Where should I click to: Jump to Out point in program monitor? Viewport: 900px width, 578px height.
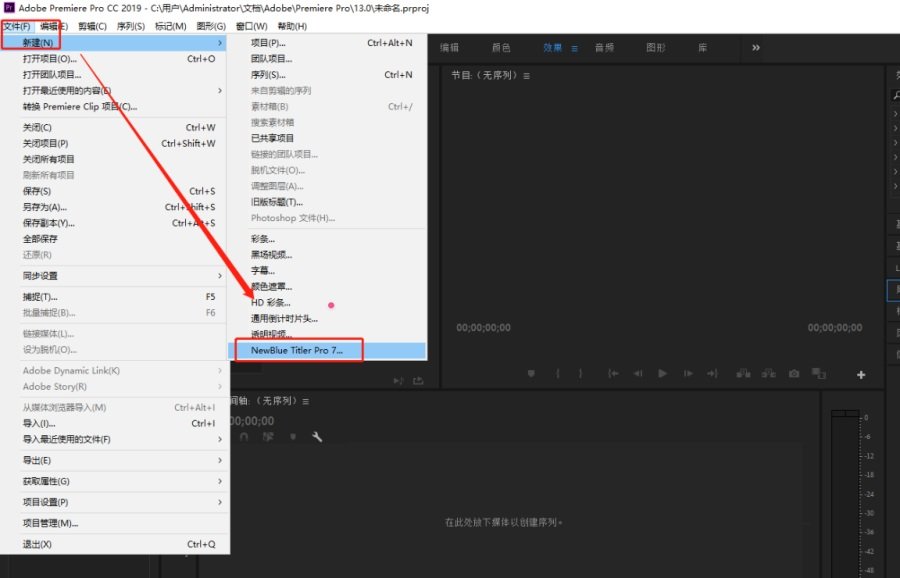point(712,374)
